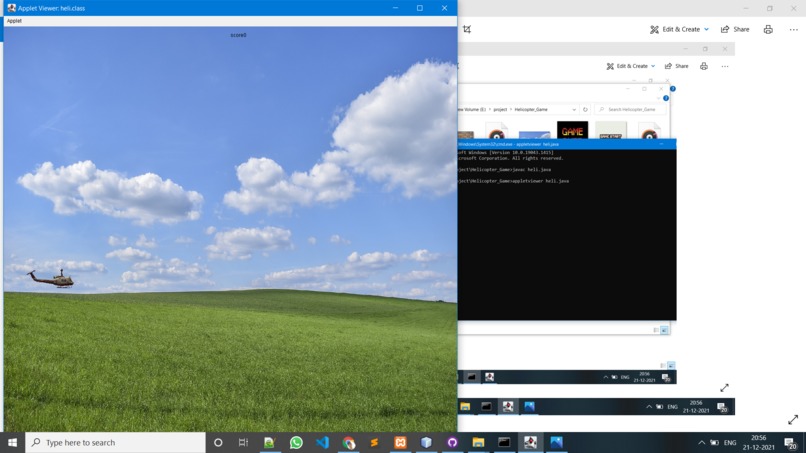The width and height of the screenshot is (806, 453).
Task: Click the Share button in Photos
Action: click(x=735, y=29)
